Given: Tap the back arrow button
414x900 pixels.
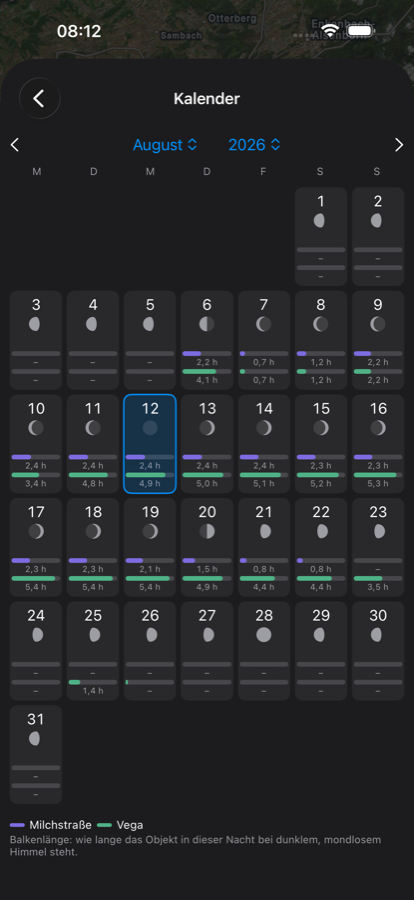Looking at the screenshot, I should (39, 99).
